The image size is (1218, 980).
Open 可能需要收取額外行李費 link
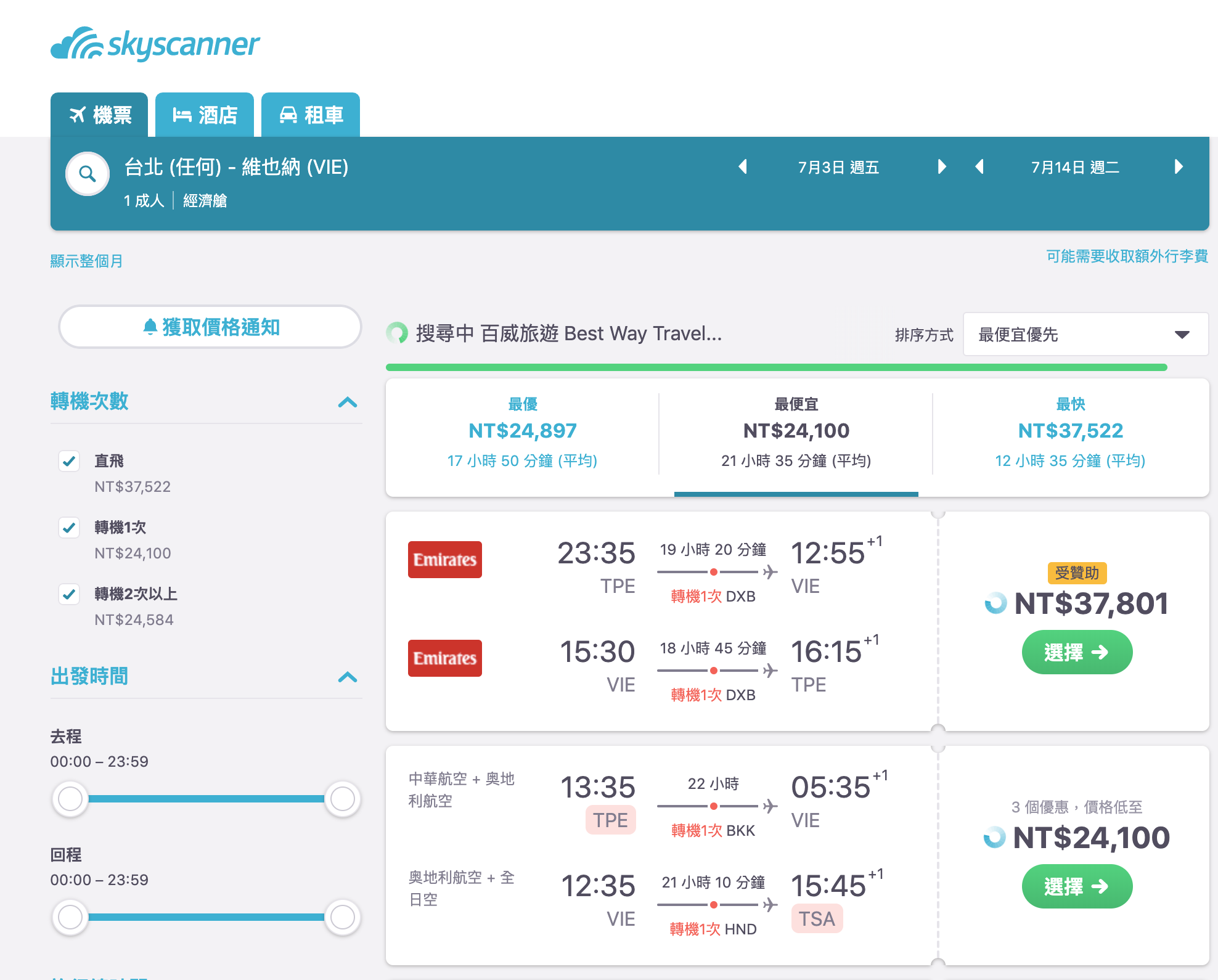[x=1127, y=256]
